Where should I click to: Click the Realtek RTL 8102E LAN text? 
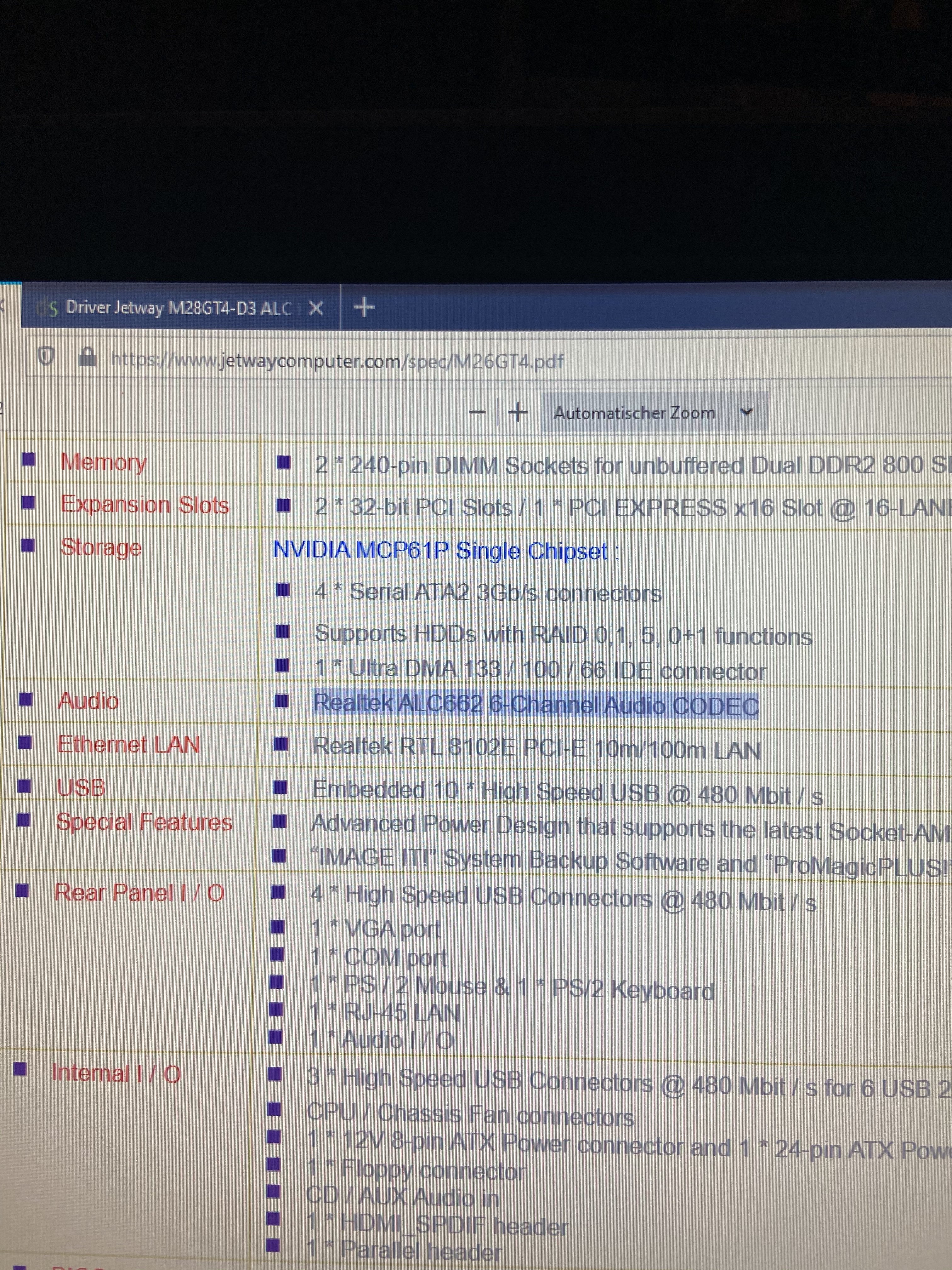(536, 748)
